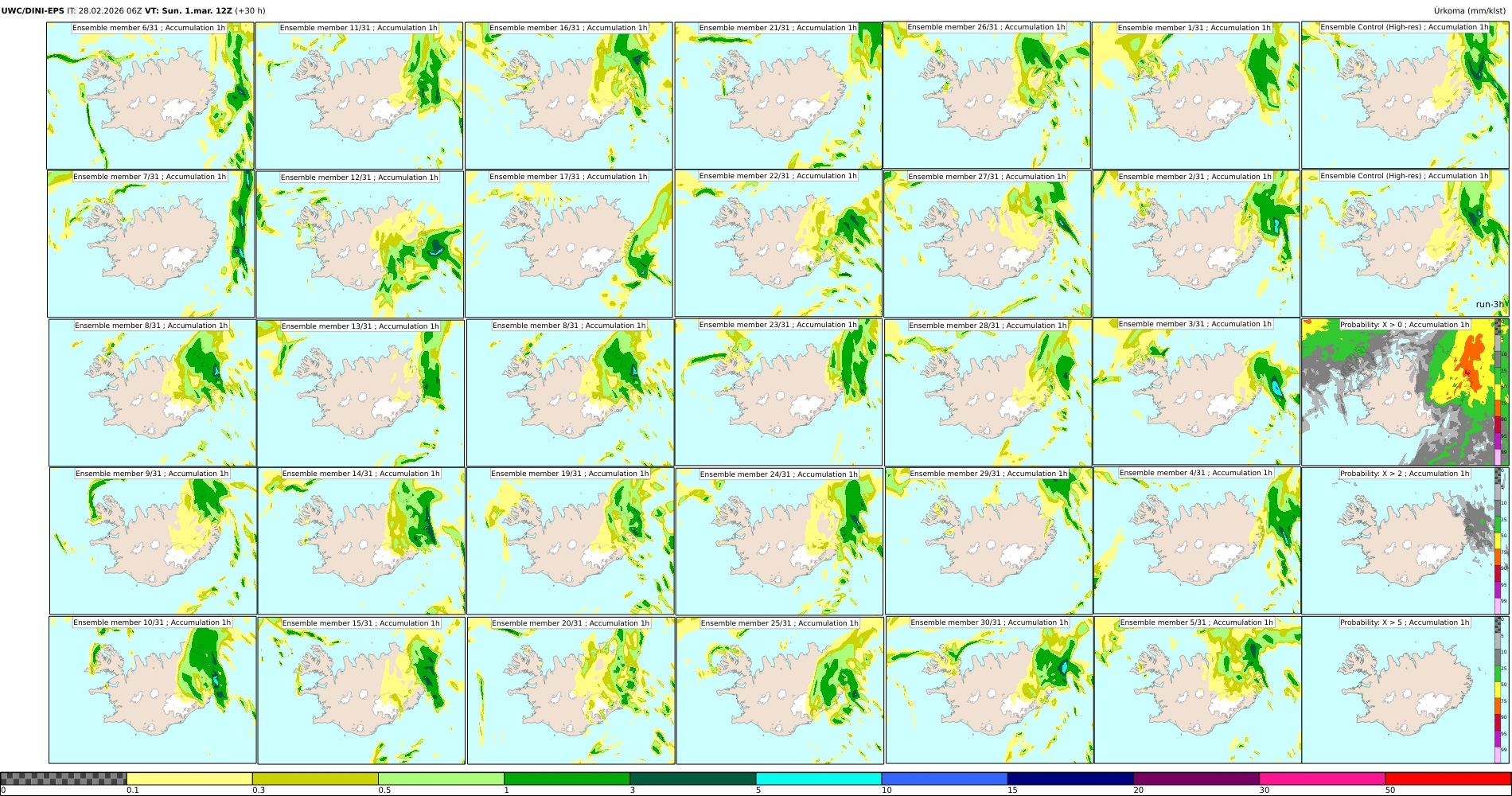Select the Ensemble member 1/31 map

click(x=1195, y=96)
